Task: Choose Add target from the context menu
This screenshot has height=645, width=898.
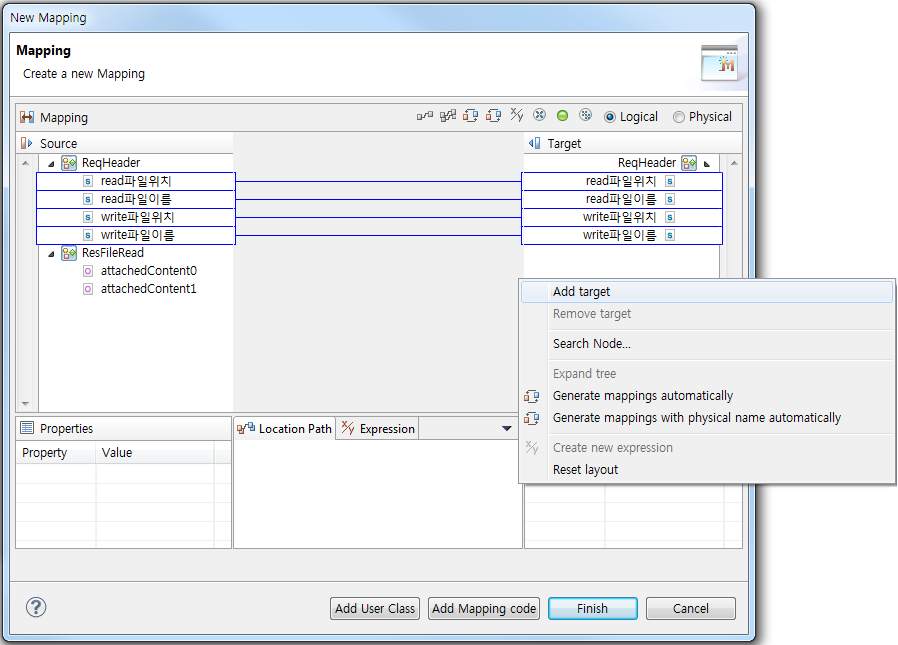Action: coord(580,290)
